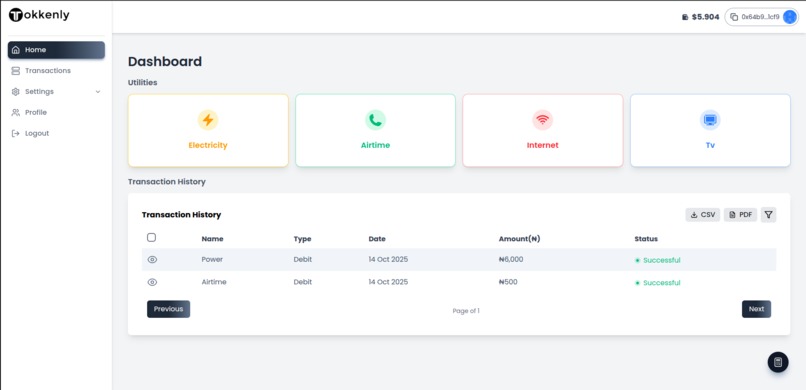The width and height of the screenshot is (806, 390).
Task: Open the Tv utility card
Action: point(710,131)
